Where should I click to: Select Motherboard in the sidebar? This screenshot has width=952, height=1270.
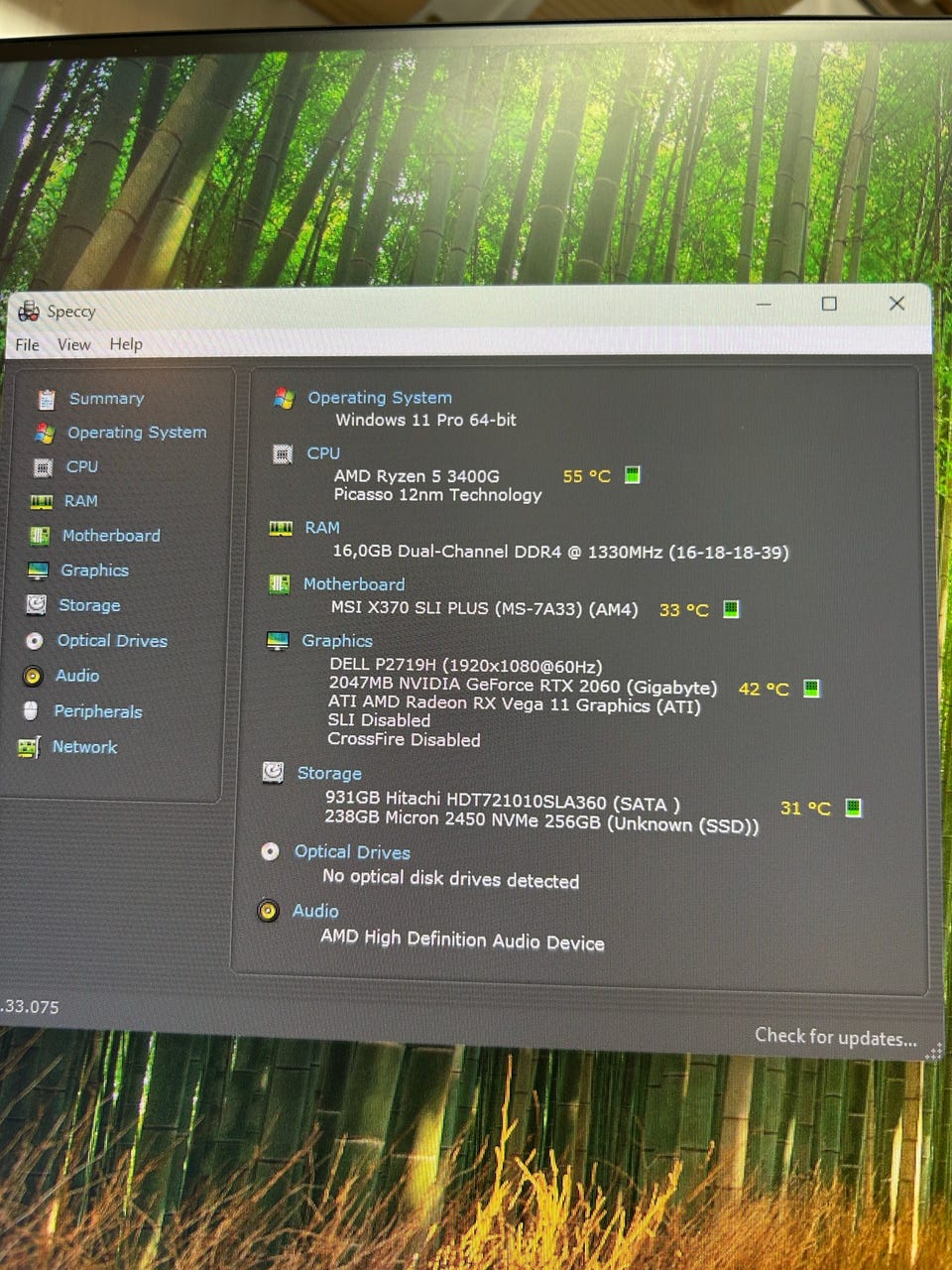pyautogui.click(x=111, y=535)
